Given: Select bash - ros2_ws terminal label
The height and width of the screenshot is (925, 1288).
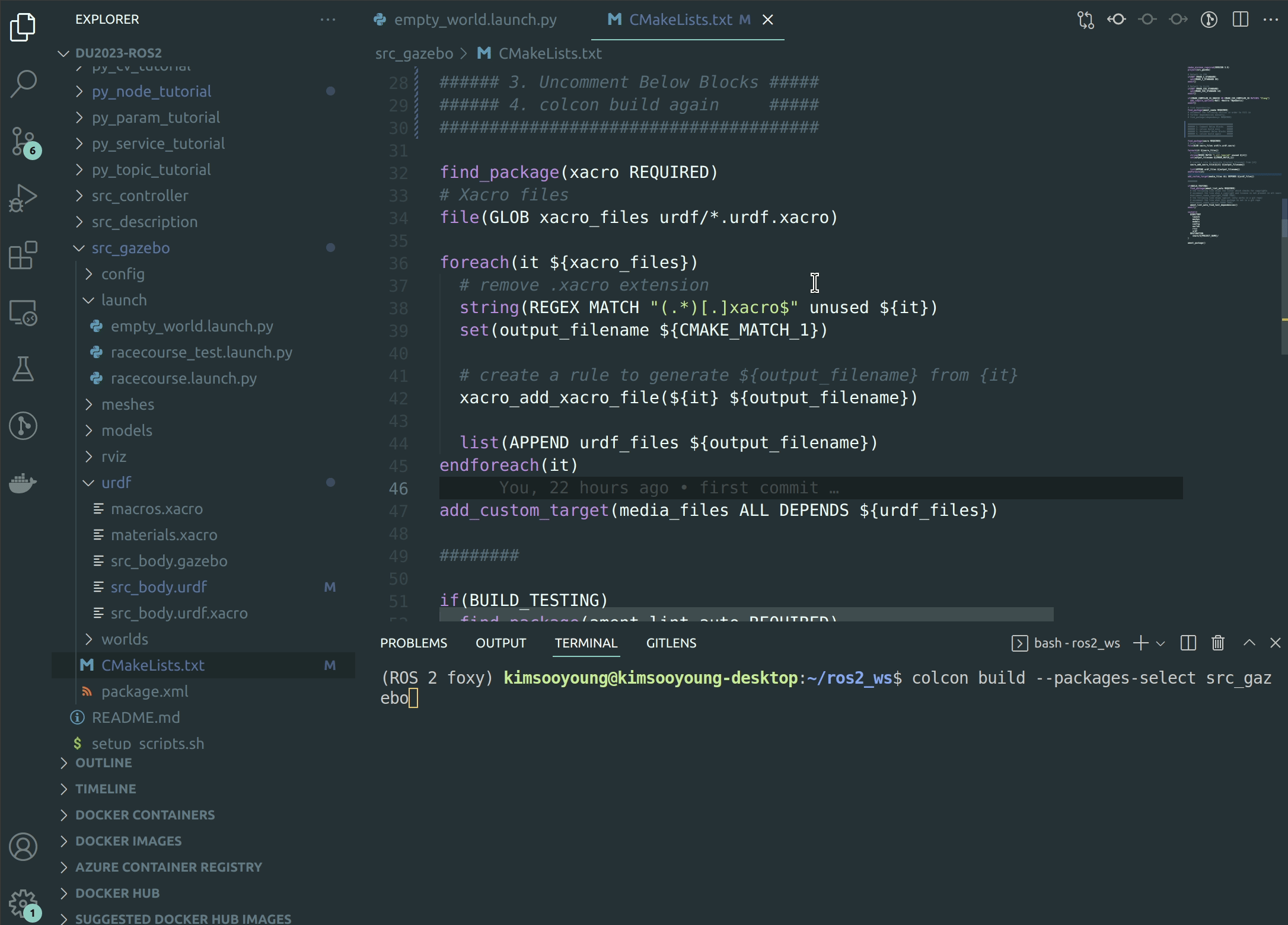Looking at the screenshot, I should point(1066,643).
